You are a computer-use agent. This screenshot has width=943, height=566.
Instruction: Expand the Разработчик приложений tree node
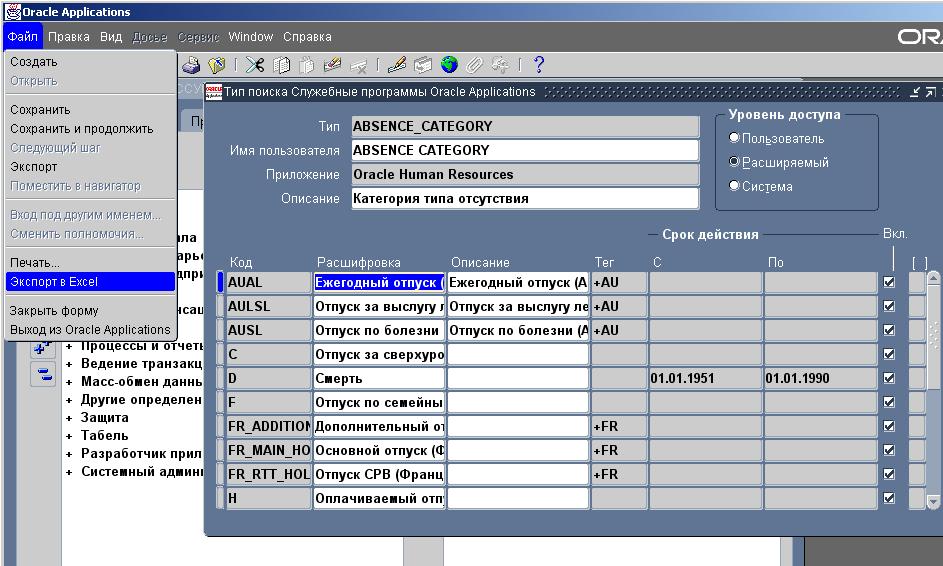coord(69,454)
